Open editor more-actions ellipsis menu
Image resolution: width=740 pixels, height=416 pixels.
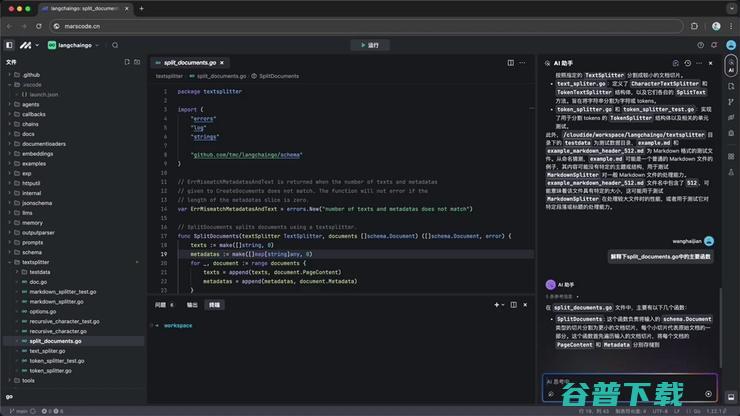[522, 63]
